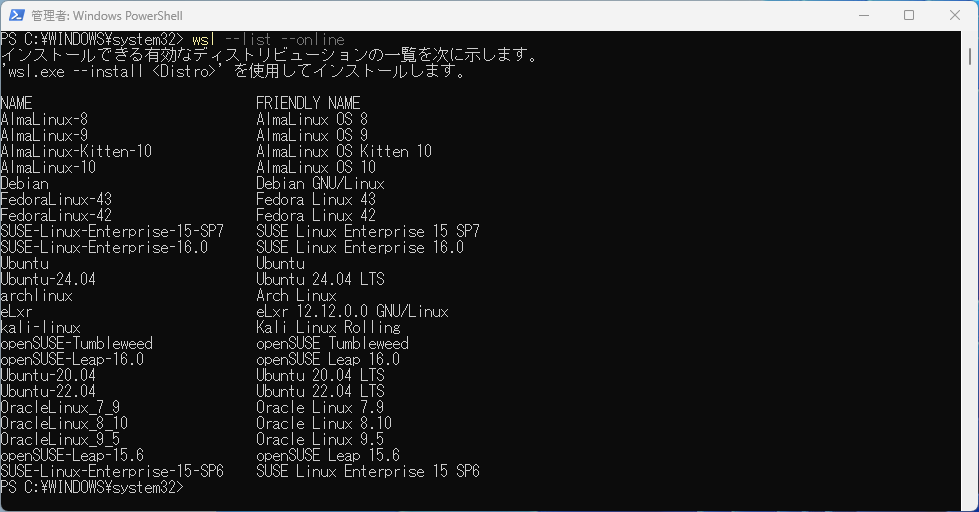Screen dimensions: 979x512
Task: Click the Windows PowerShell title text
Action: click(99, 16)
